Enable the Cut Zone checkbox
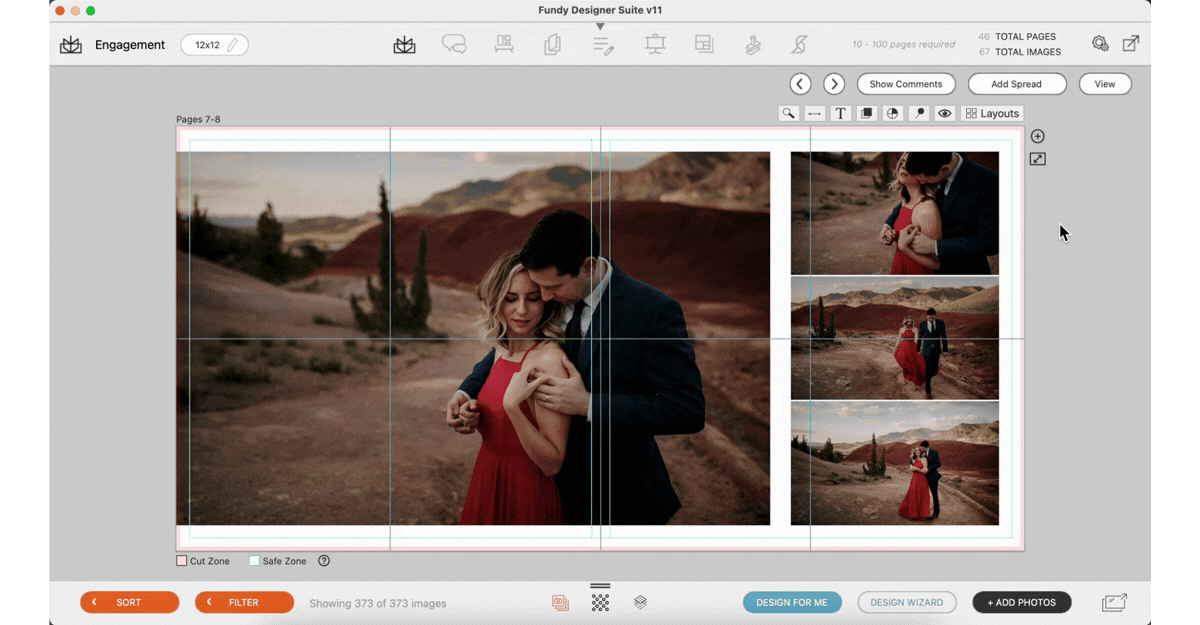The image size is (1200, 625). tap(182, 561)
